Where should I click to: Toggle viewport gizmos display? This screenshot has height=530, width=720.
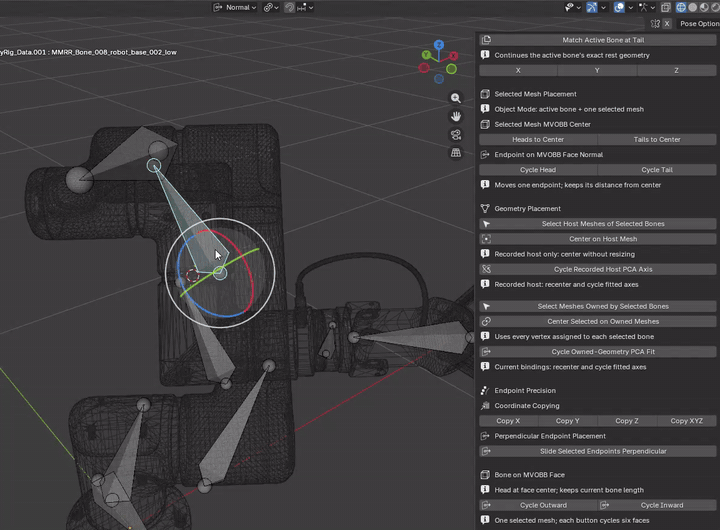[592, 7]
